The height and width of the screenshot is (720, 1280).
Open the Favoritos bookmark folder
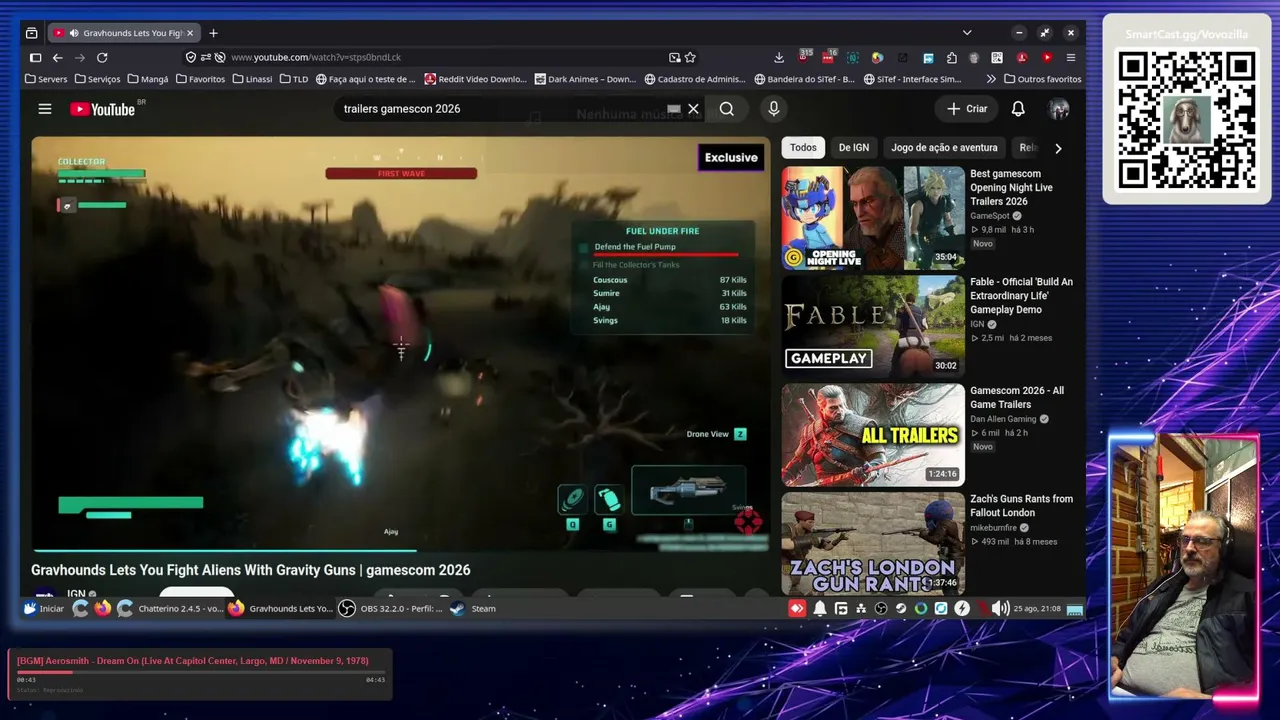(x=200, y=79)
